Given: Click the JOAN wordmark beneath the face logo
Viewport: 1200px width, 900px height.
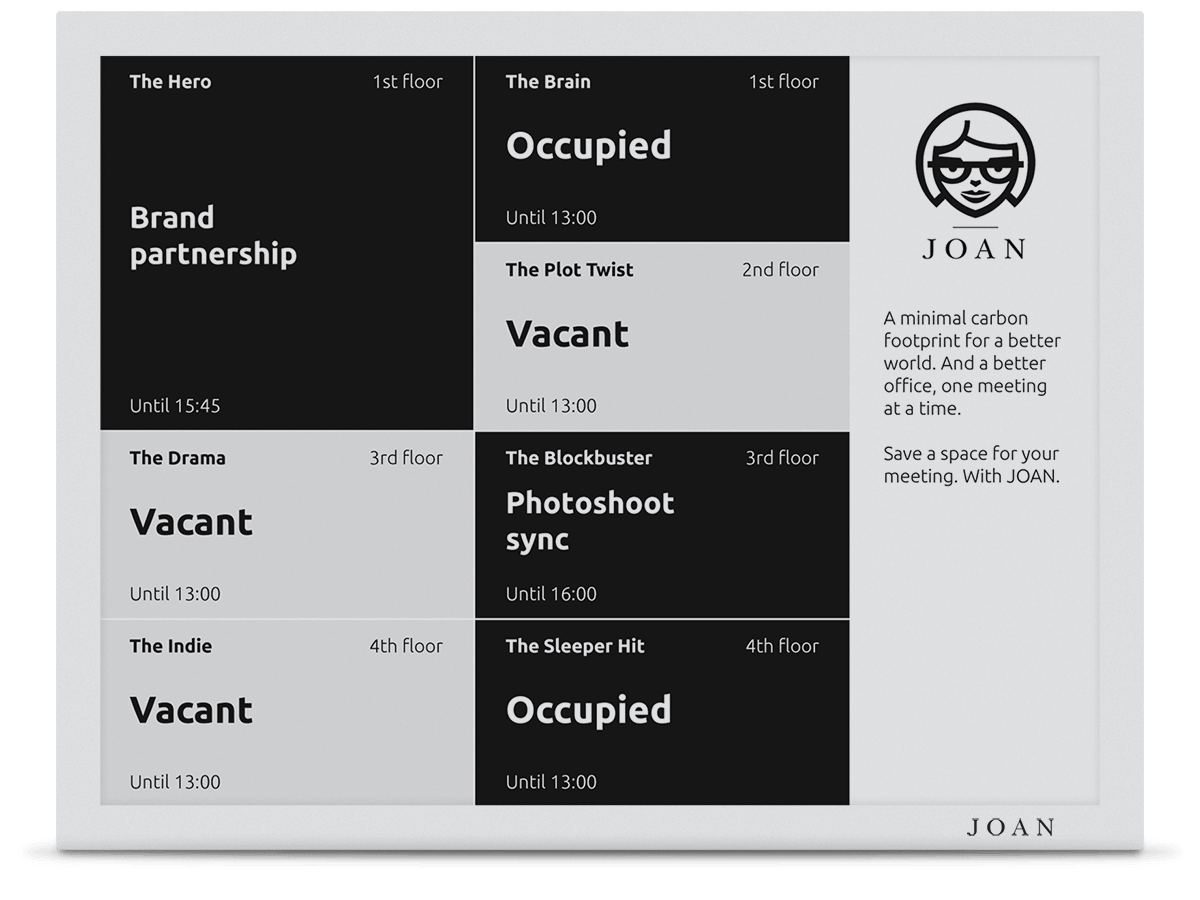Looking at the screenshot, I should click(975, 249).
